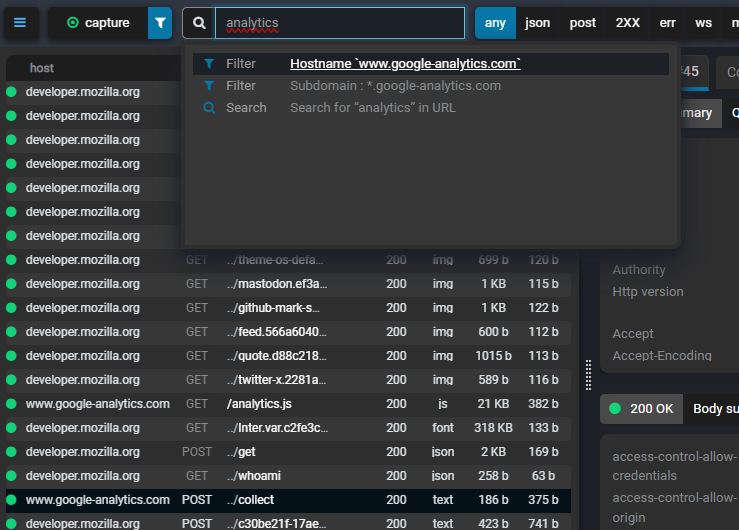This screenshot has height=530, width=739.
Task: Click the Http version label
Action: click(648, 292)
